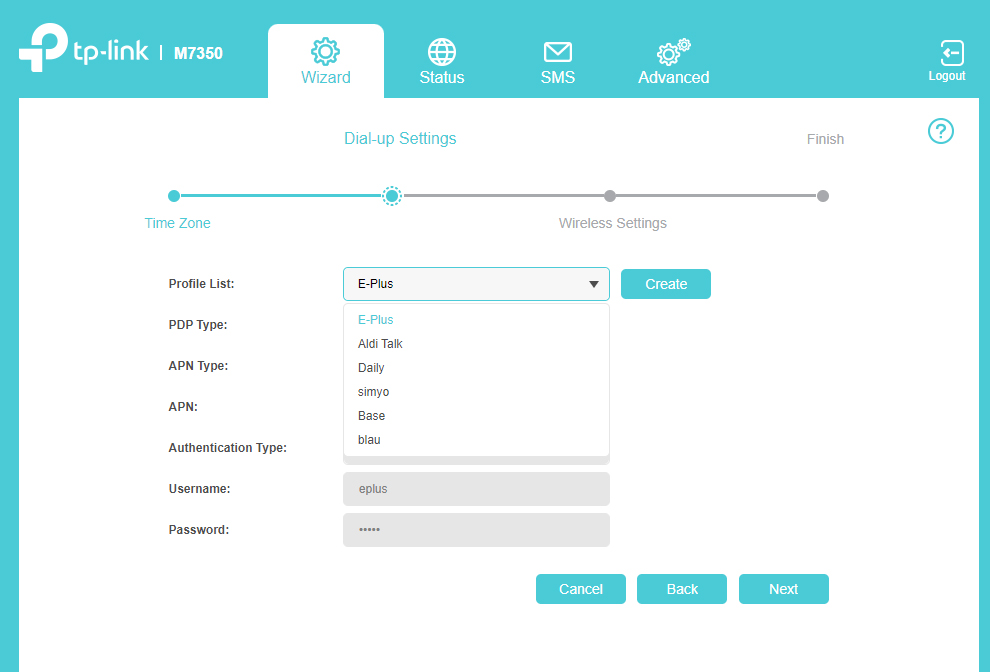The width and height of the screenshot is (990, 672).
Task: Click the APN: field label
Action: (183, 407)
